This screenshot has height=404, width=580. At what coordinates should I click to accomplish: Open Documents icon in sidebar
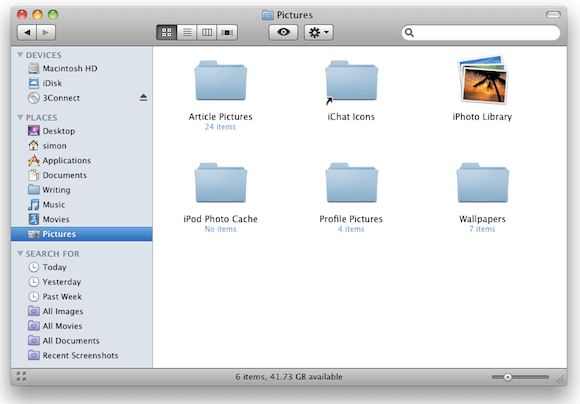(x=34, y=175)
